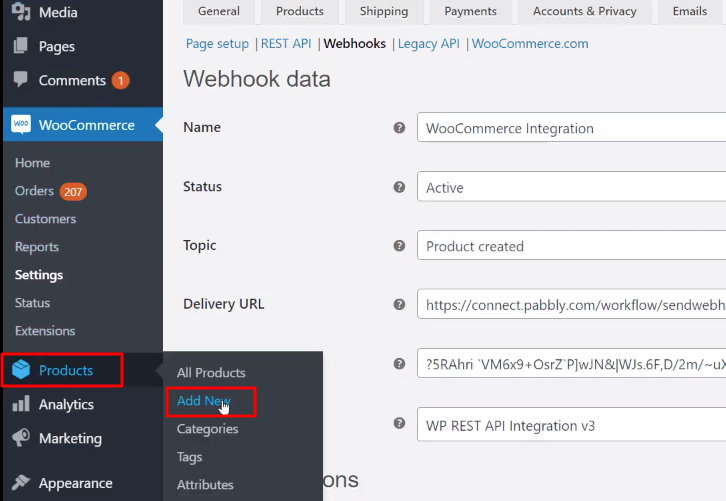Viewport: 726px width, 501px height.
Task: Click the Media sidebar icon
Action: click(x=21, y=12)
